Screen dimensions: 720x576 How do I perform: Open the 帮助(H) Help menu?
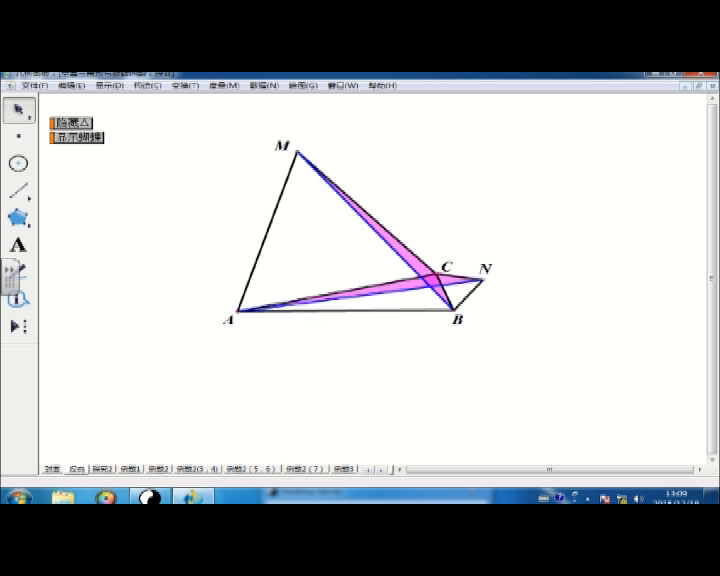[382, 86]
